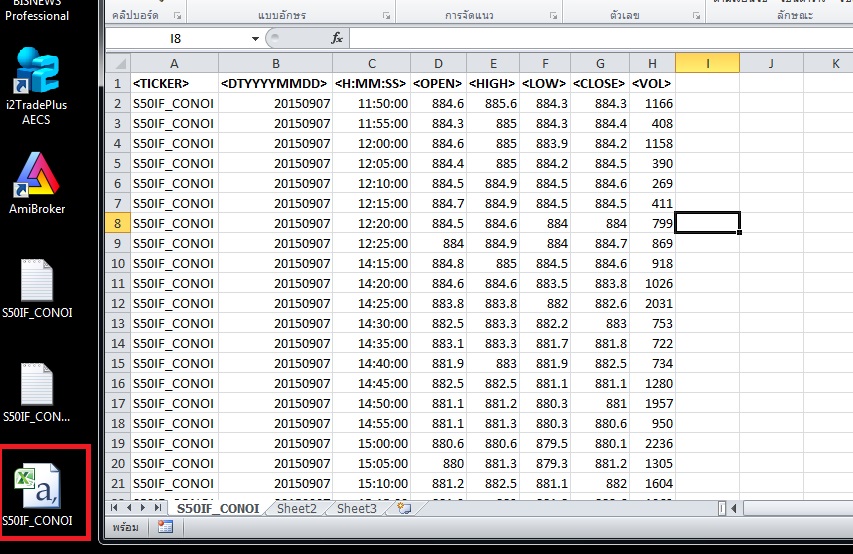Click the active empty cell I8
Viewport: 853px width, 554px height.
coord(707,223)
